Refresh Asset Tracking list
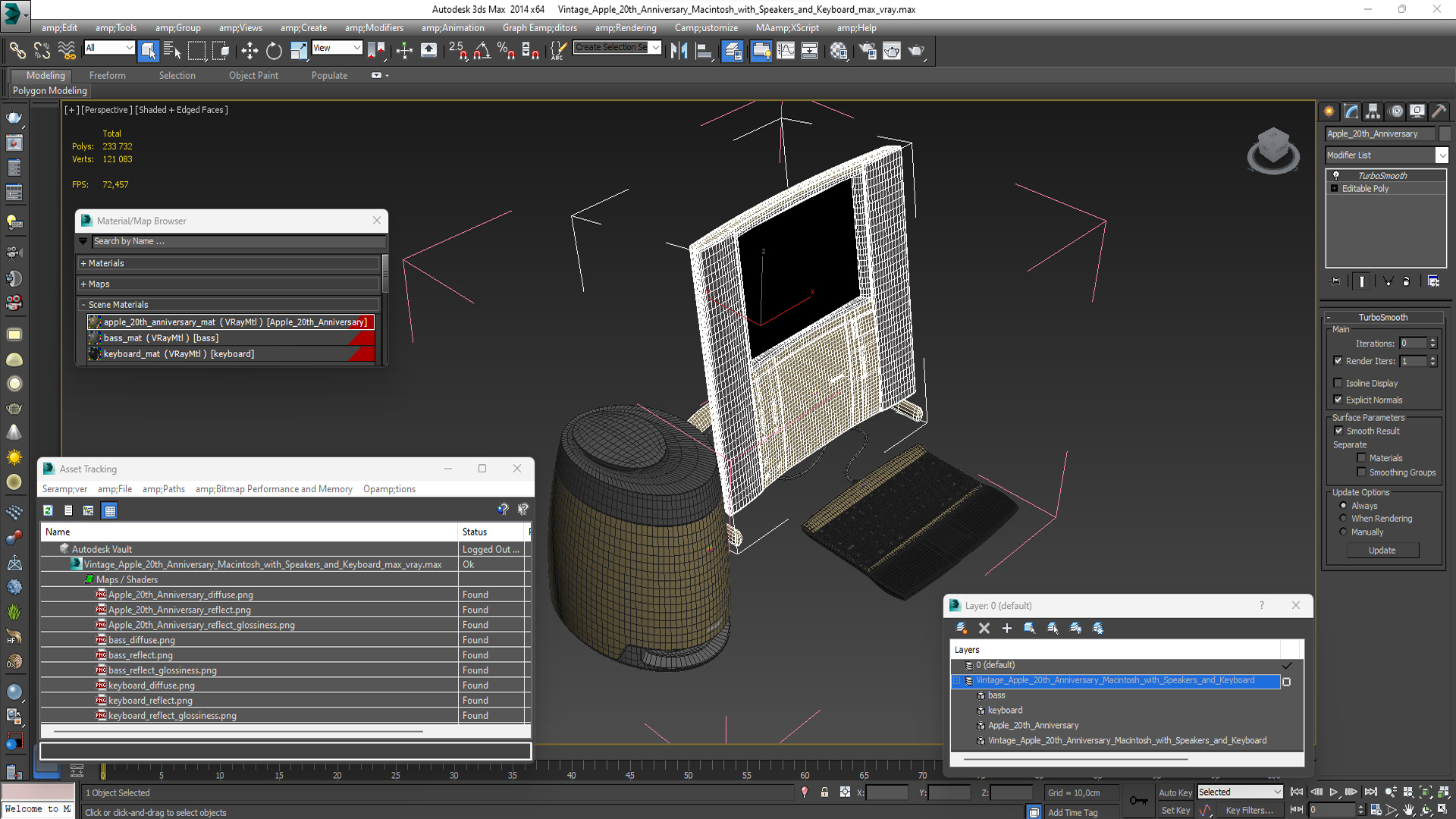The width and height of the screenshot is (1456, 819). pyautogui.click(x=48, y=510)
